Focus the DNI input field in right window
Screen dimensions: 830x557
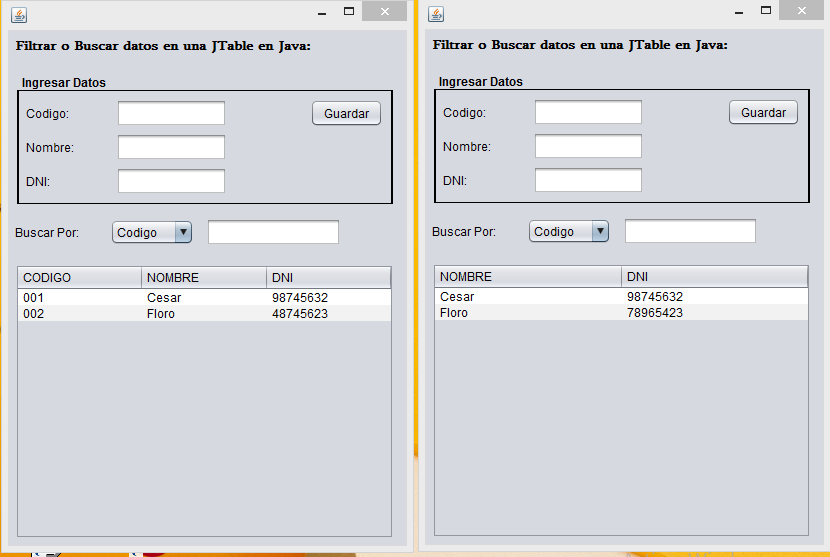[x=589, y=180]
